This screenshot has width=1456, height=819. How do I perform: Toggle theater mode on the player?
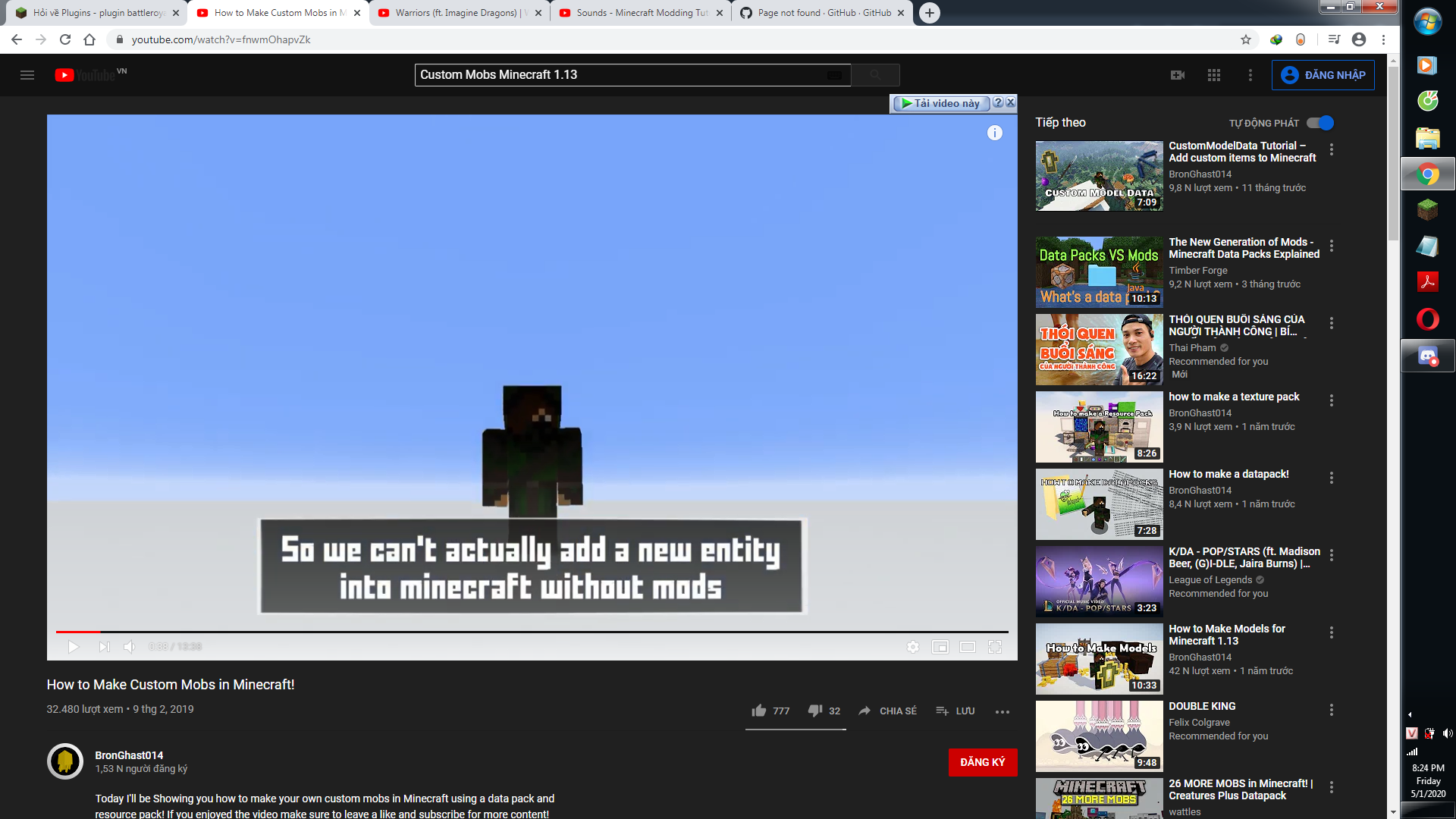[968, 647]
